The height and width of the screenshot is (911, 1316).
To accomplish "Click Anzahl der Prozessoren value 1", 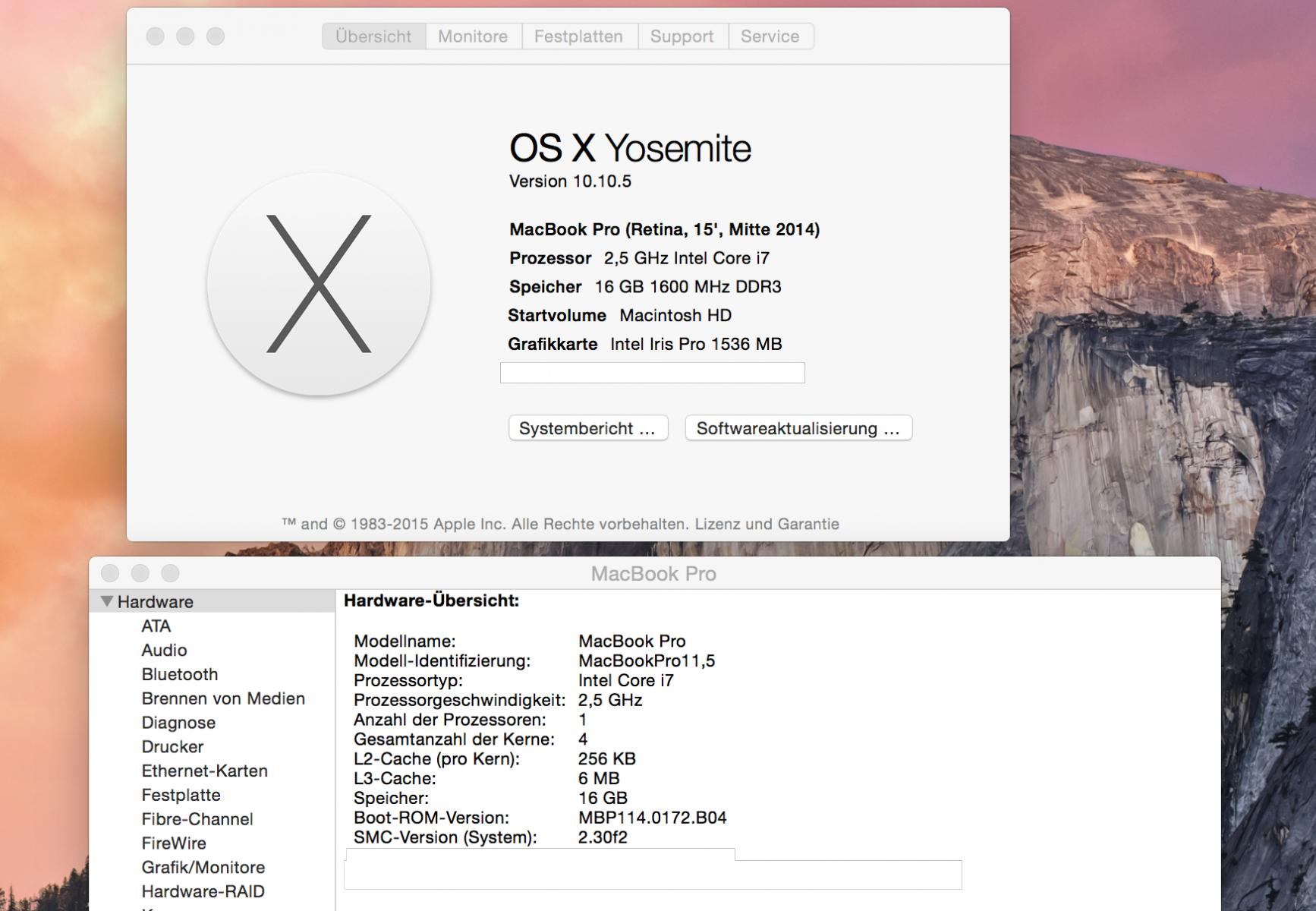I will coord(583,720).
